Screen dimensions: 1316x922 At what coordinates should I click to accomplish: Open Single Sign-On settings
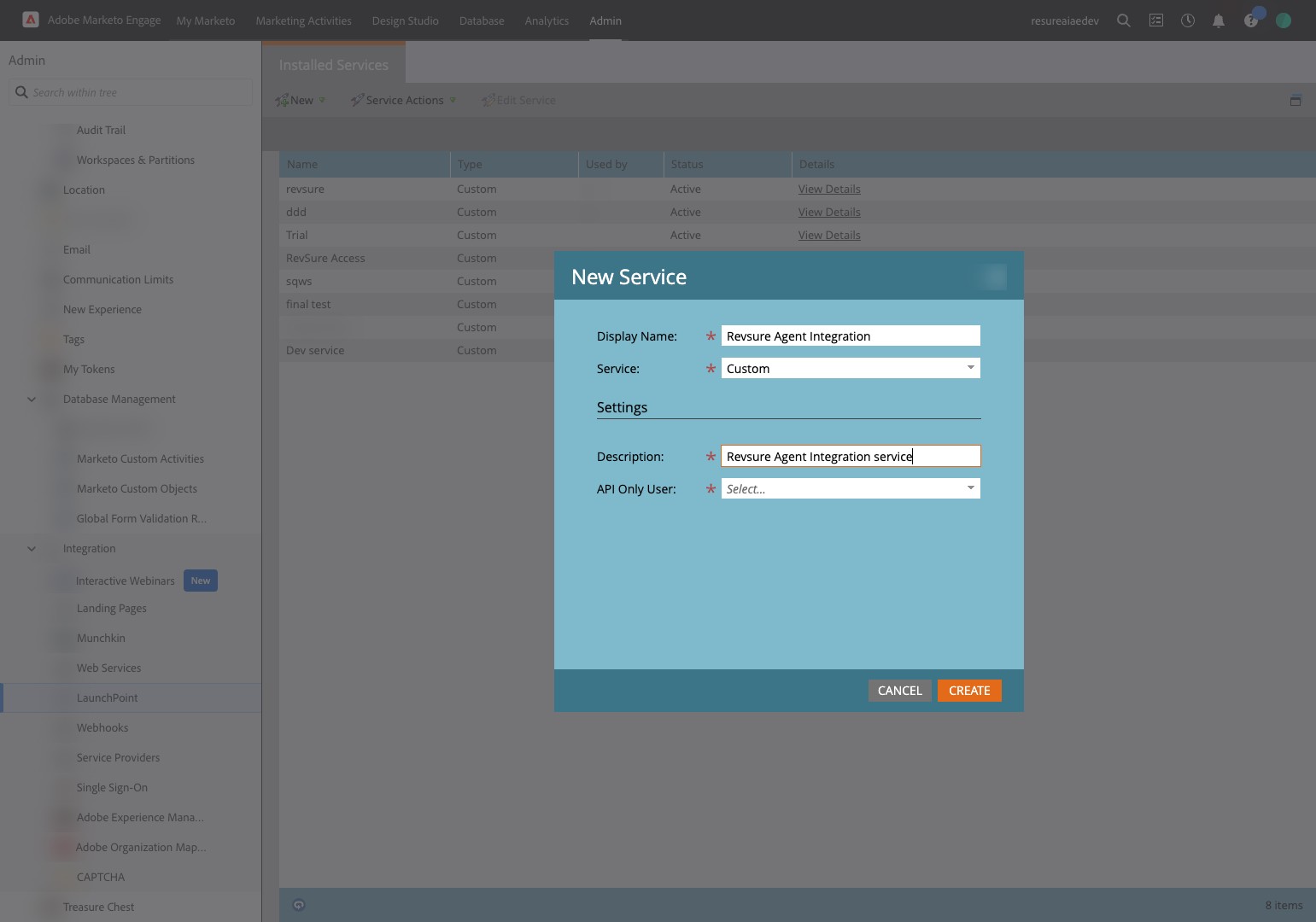click(x=112, y=787)
